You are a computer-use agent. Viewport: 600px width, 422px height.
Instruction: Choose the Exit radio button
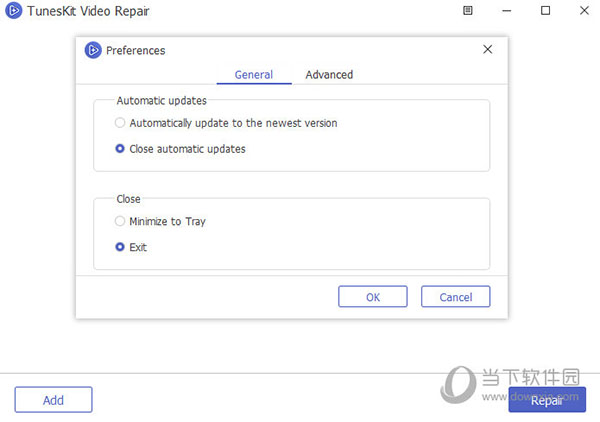pos(120,247)
